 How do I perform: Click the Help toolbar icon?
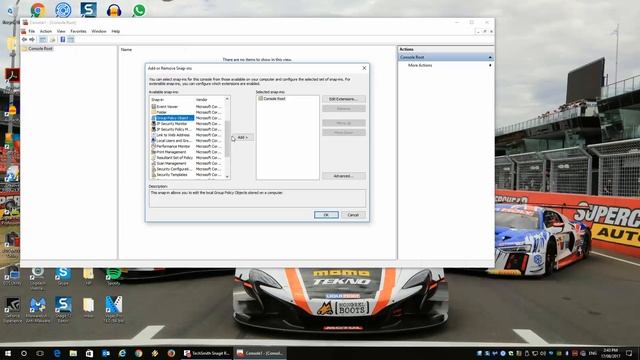pyautogui.click(x=62, y=40)
